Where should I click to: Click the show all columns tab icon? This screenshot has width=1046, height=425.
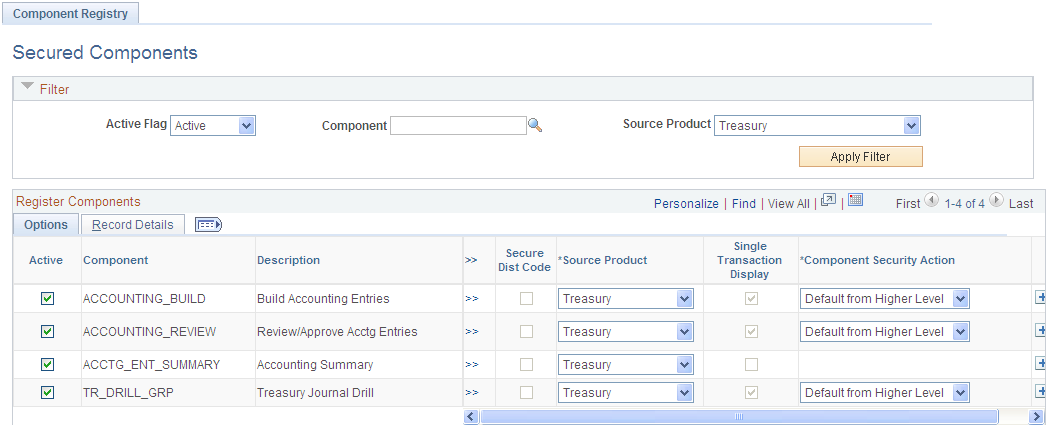click(x=208, y=225)
